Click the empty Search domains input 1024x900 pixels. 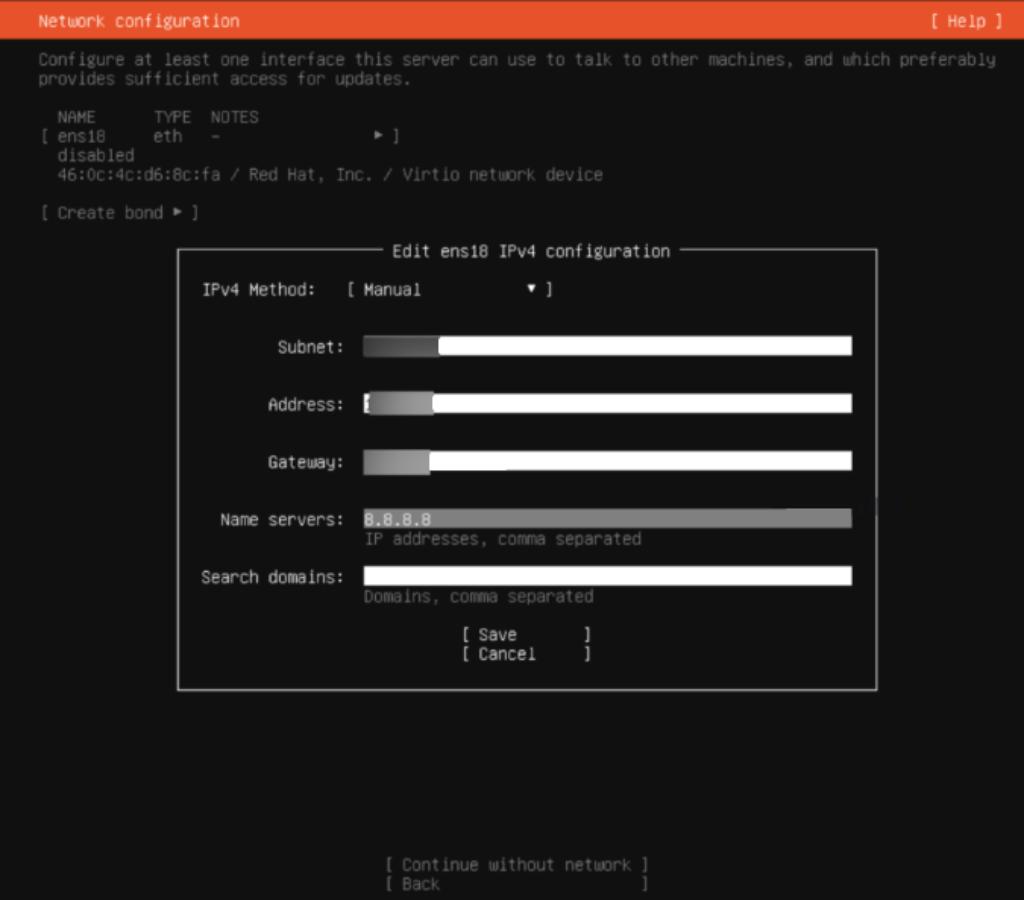(x=607, y=575)
